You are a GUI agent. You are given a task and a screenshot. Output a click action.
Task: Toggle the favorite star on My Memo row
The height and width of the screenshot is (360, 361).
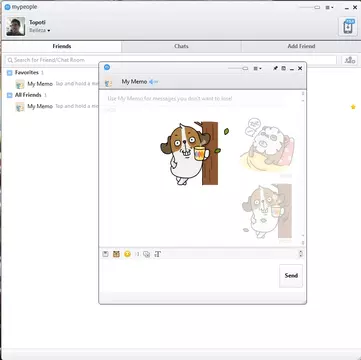(353, 107)
